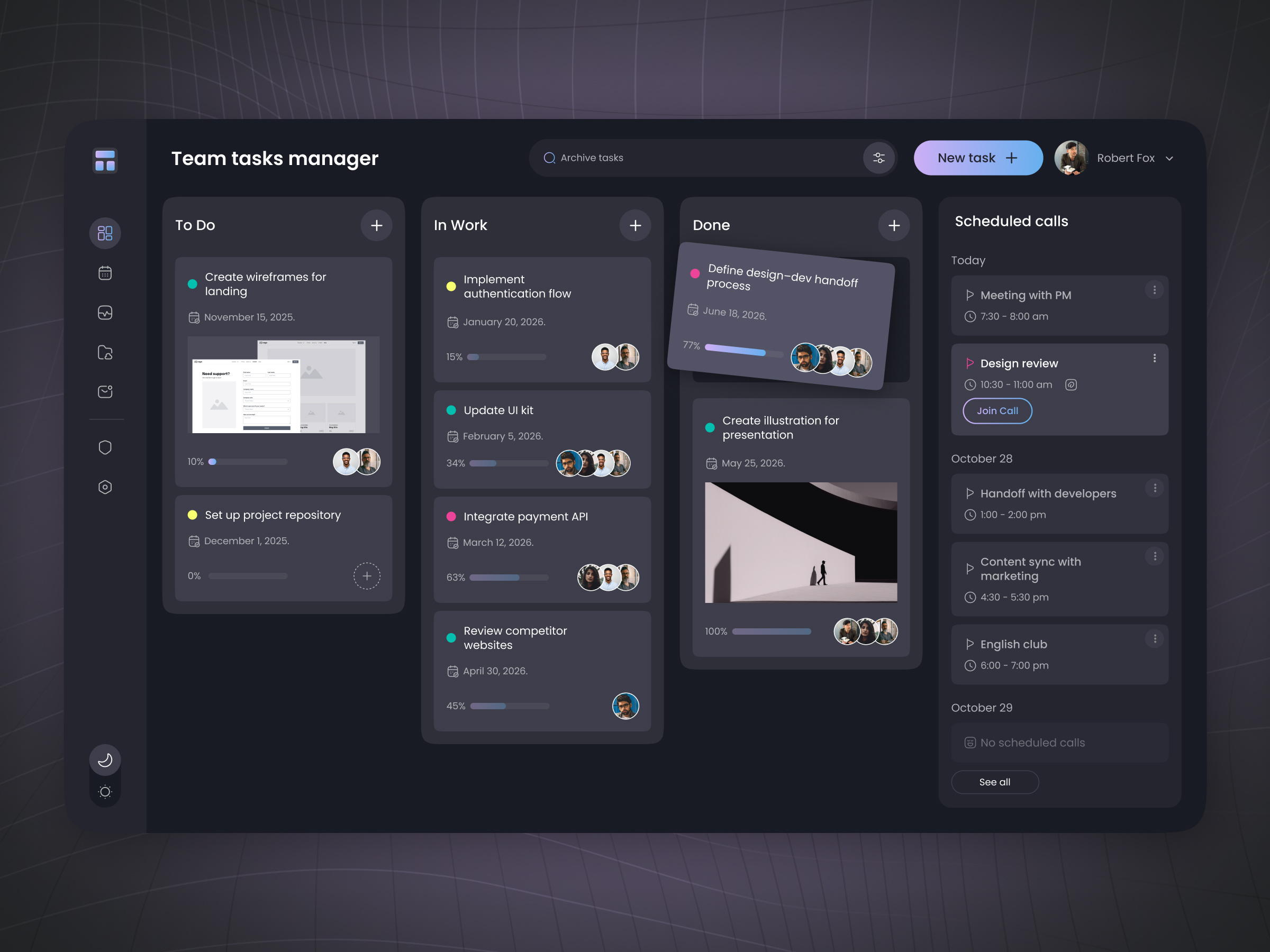Click May 25, 2026 due date
1270x952 pixels.
pyautogui.click(x=754, y=464)
